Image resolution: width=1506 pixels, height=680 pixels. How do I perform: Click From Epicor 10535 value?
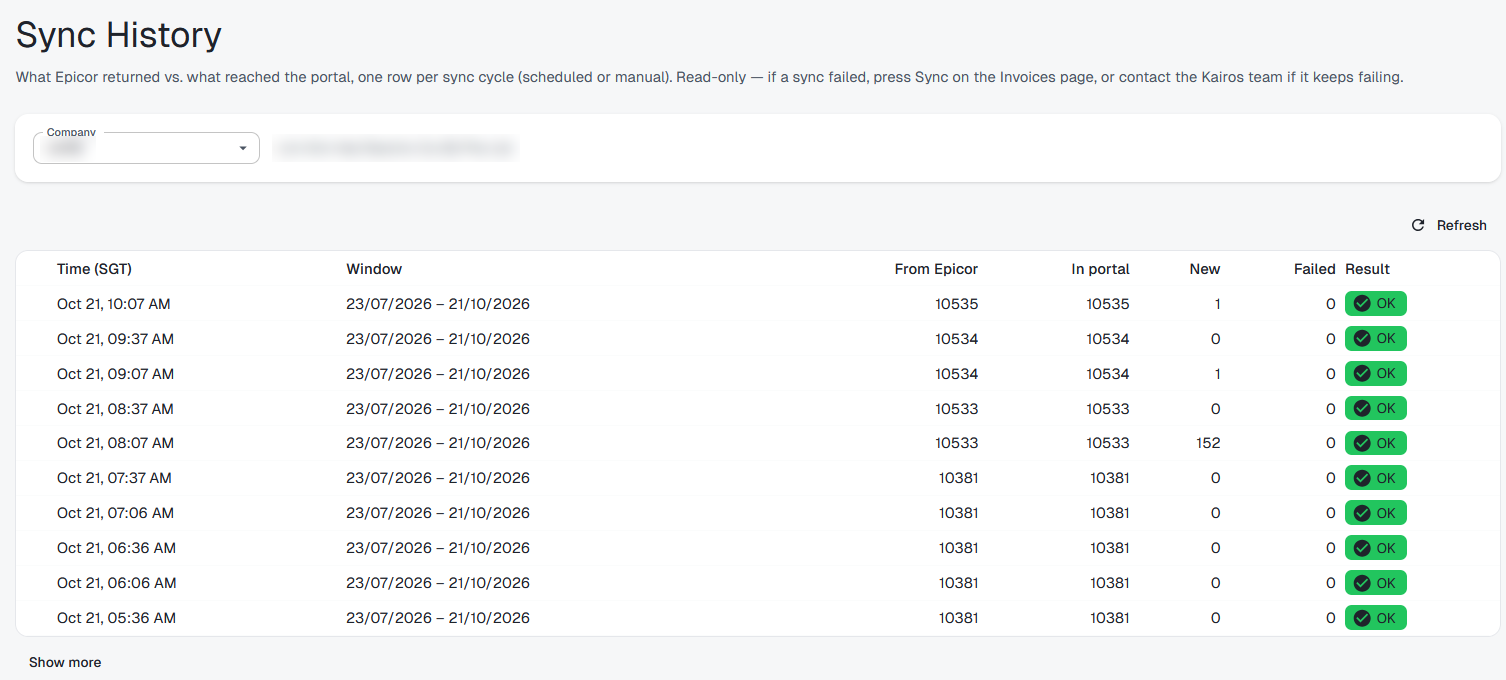coord(957,304)
